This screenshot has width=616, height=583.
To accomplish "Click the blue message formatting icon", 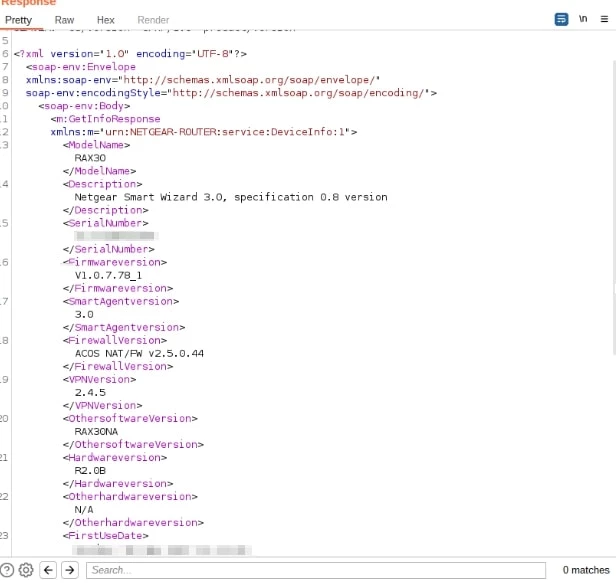I will point(562,20).
